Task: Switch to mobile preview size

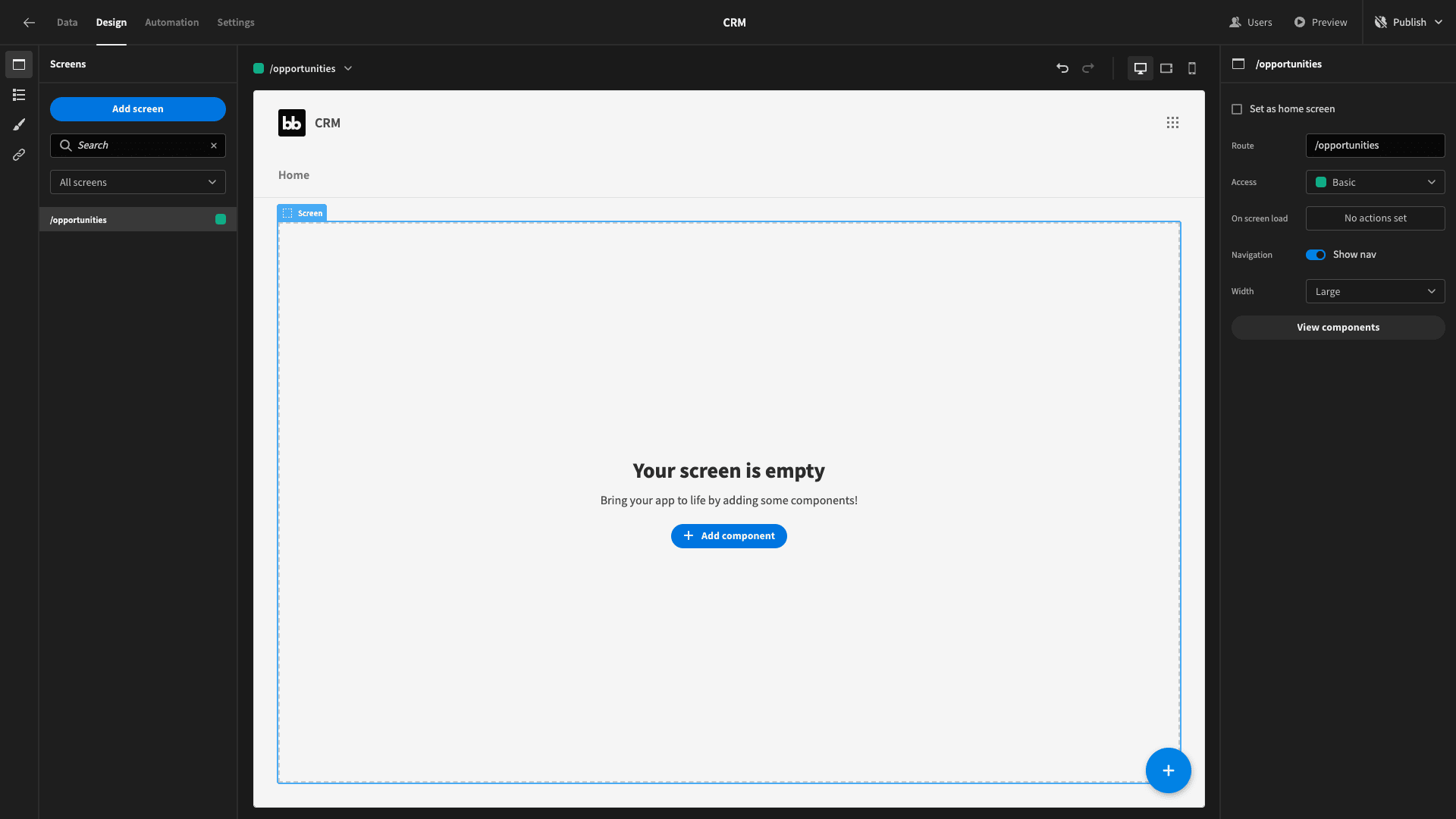Action: pos(1192,68)
